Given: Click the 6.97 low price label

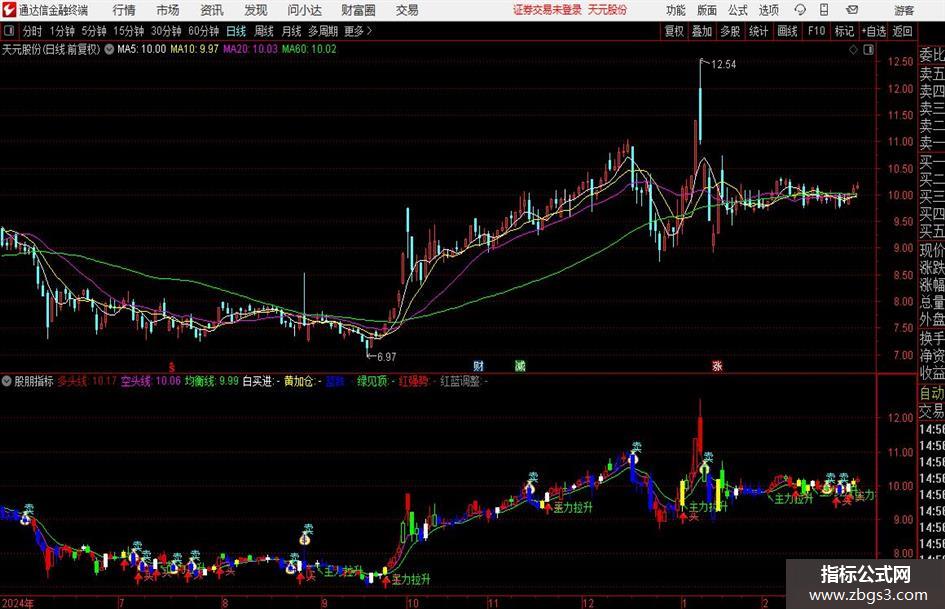Looking at the screenshot, I should pos(386,357).
